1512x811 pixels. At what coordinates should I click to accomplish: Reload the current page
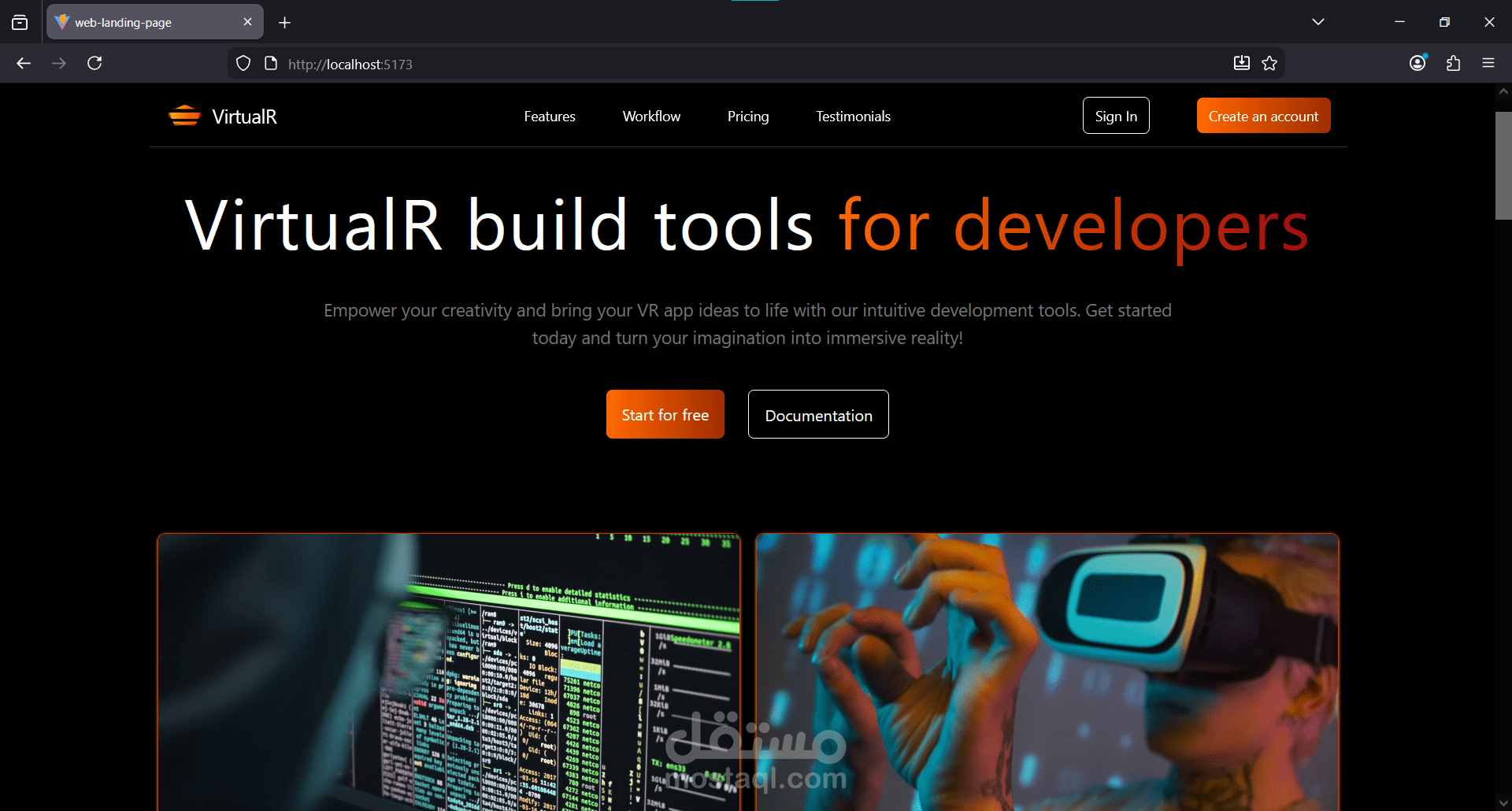click(x=94, y=63)
